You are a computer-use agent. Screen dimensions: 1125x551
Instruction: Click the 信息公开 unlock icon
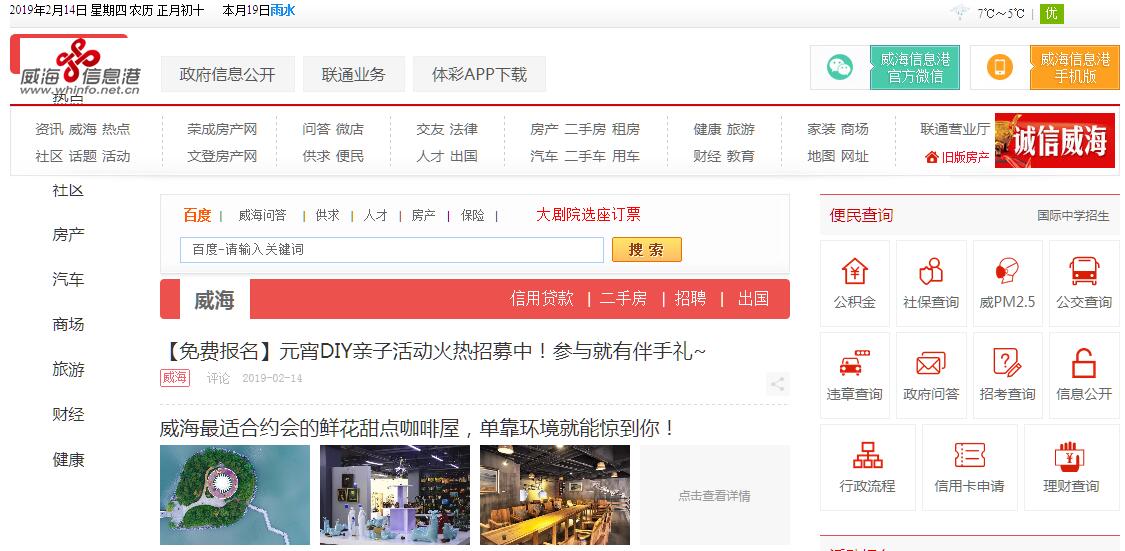click(x=1084, y=364)
